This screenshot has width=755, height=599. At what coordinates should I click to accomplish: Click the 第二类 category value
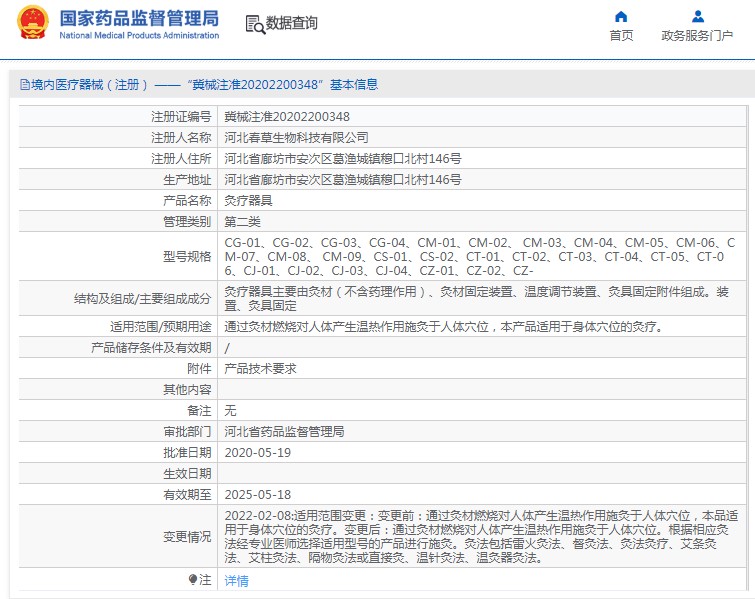point(242,221)
